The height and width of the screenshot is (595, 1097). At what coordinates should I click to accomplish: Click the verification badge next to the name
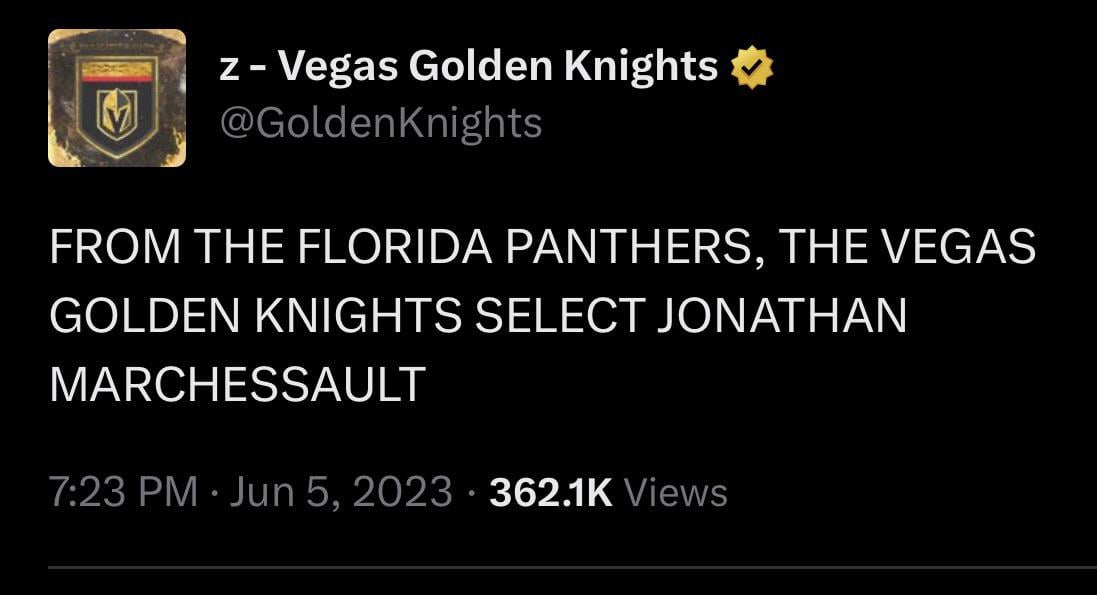point(750,65)
